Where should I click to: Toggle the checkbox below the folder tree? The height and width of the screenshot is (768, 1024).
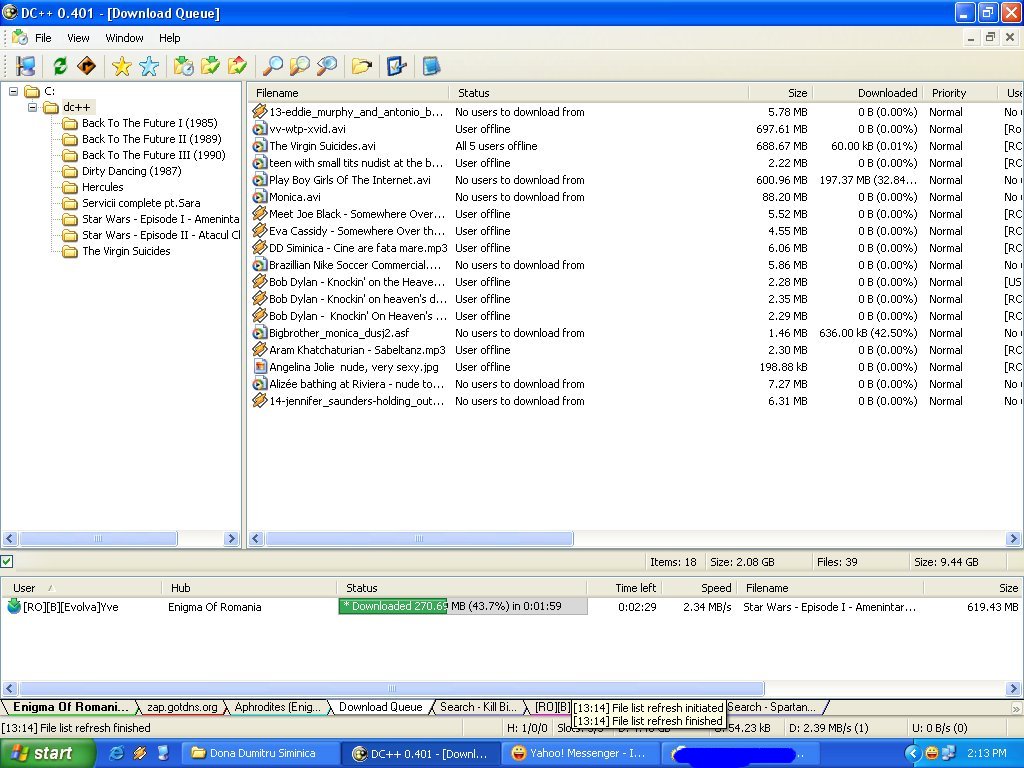(x=7, y=562)
